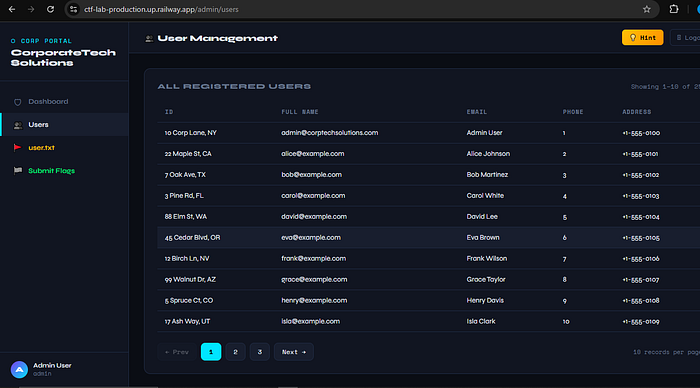Open the user.txt sidebar link
This screenshot has height=388, width=700.
point(64,147)
